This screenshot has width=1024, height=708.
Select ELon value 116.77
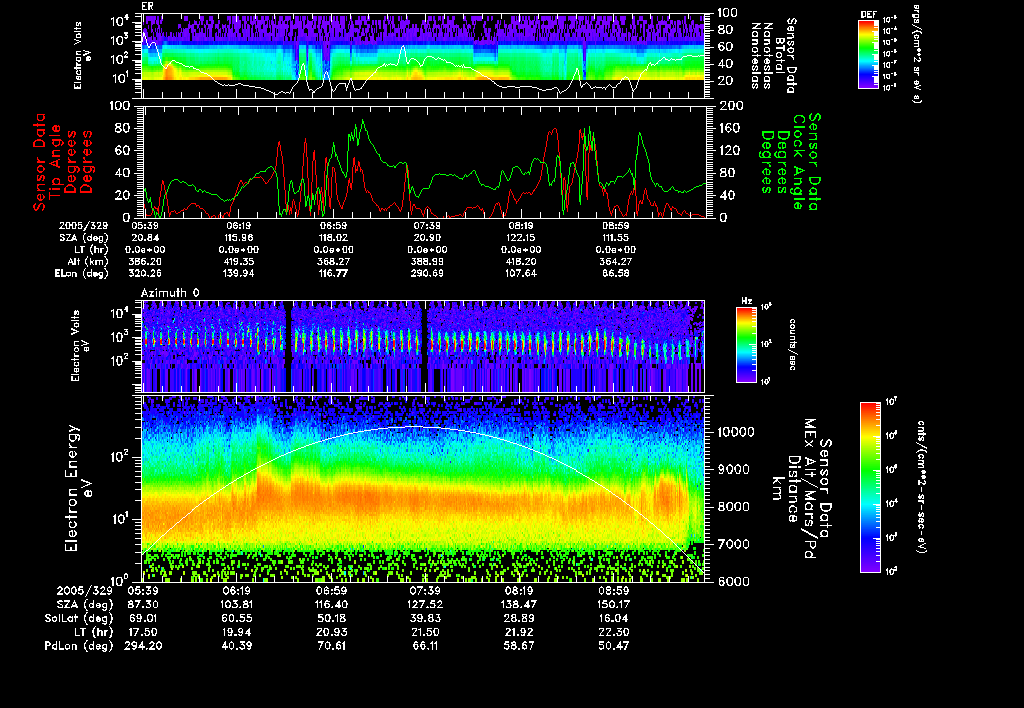pyautogui.click(x=332, y=274)
